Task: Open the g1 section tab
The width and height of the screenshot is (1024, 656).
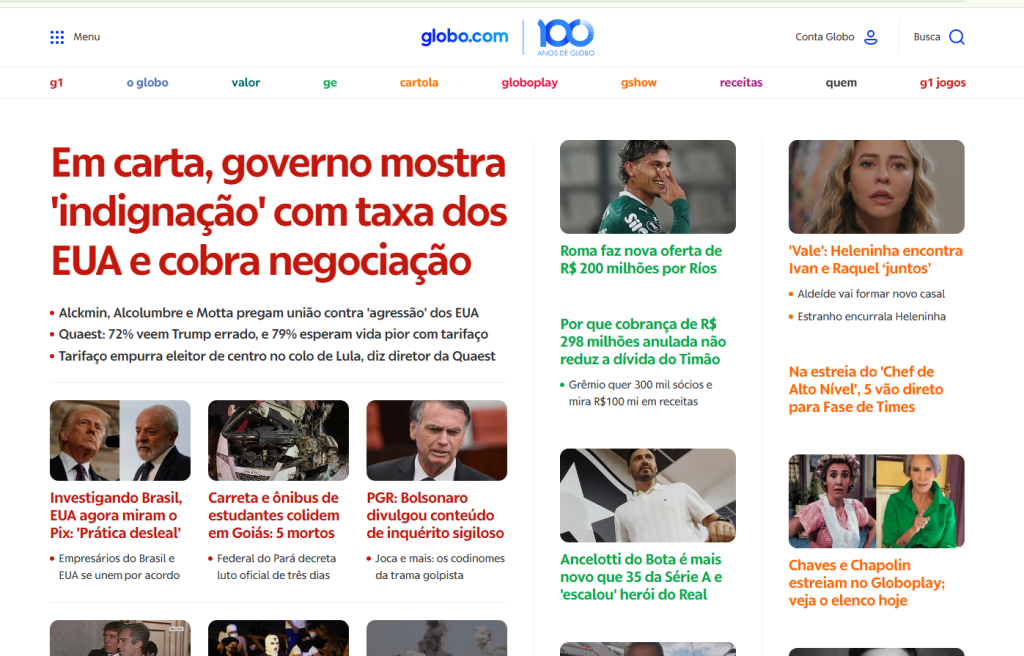Action: pyautogui.click(x=57, y=82)
